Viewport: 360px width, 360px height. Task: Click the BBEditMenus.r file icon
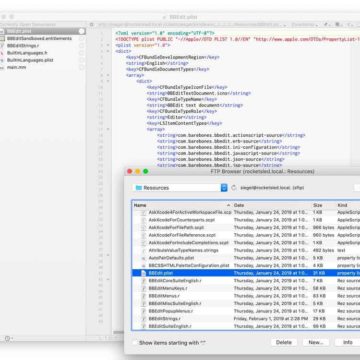click(143, 296)
